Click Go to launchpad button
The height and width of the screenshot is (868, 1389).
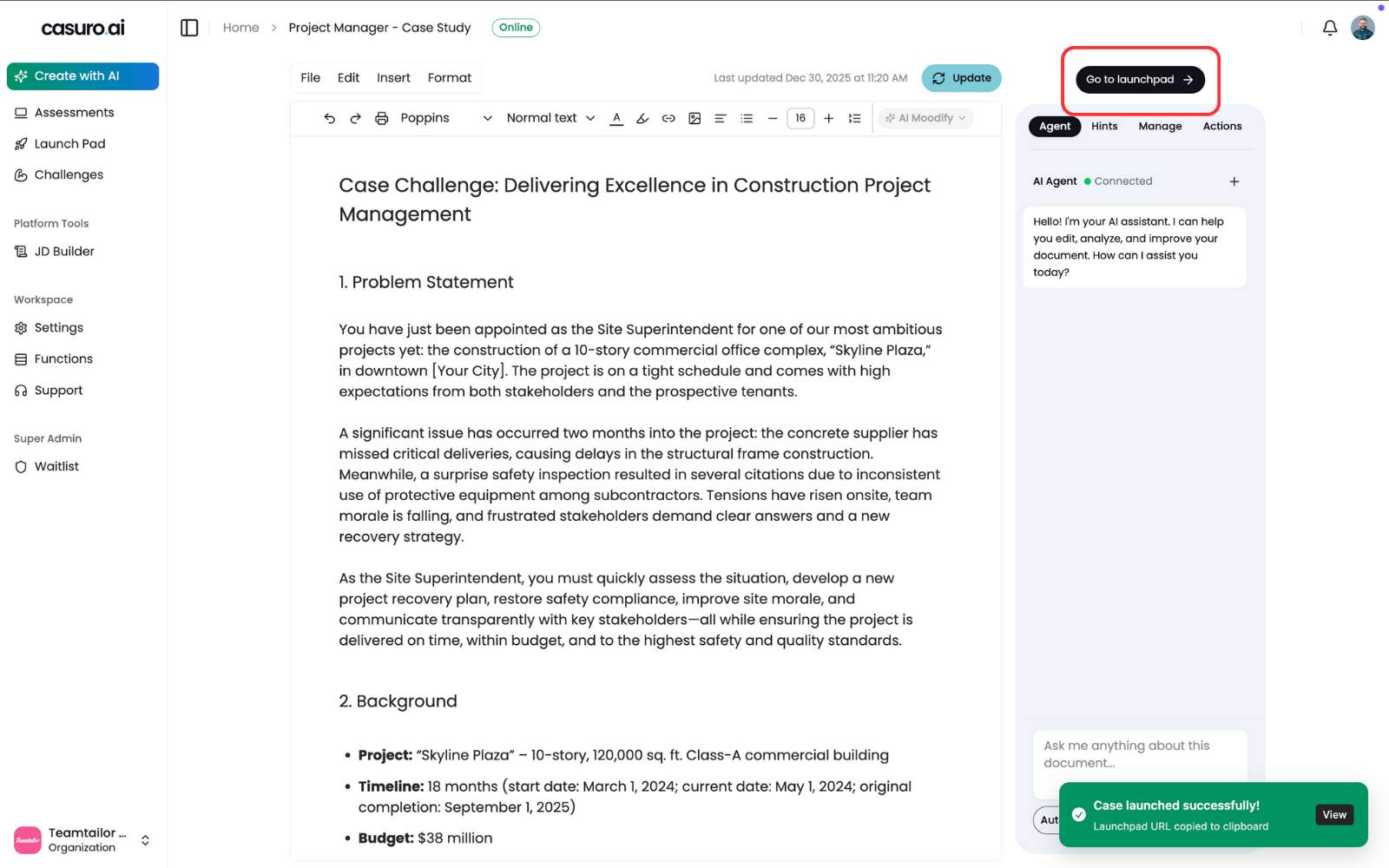click(x=1140, y=80)
